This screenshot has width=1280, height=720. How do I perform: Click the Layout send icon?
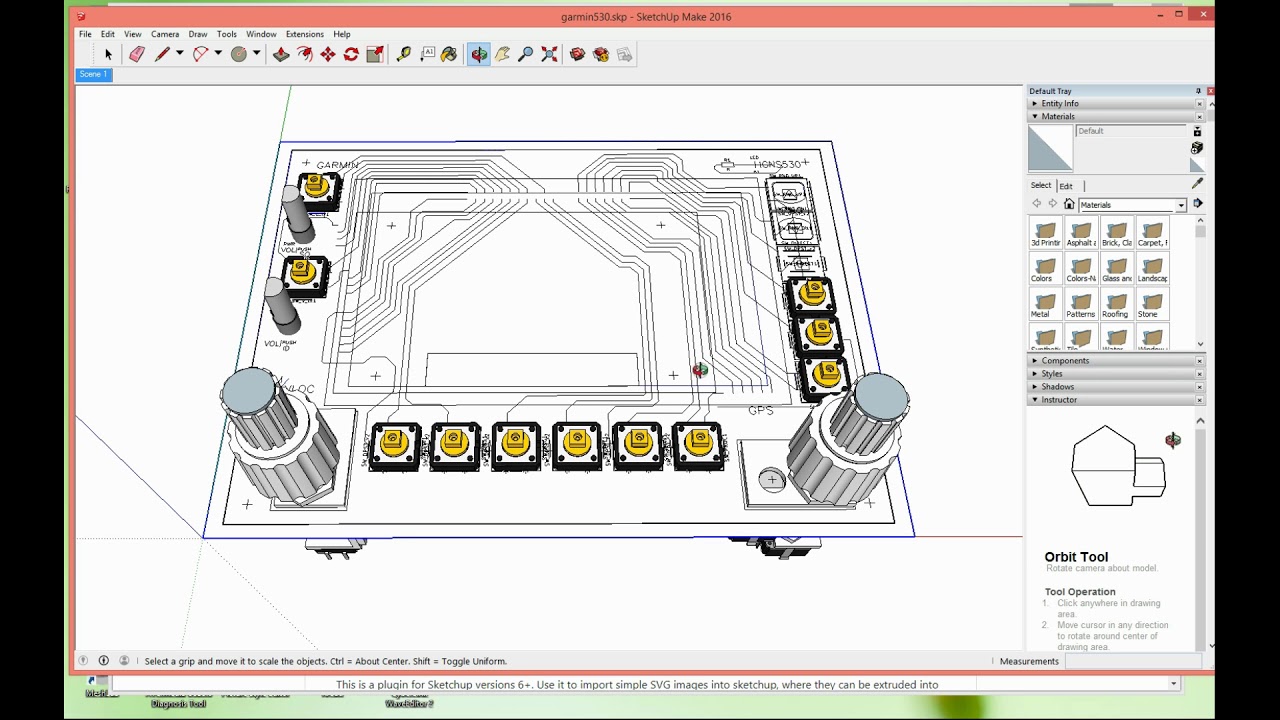(624, 54)
